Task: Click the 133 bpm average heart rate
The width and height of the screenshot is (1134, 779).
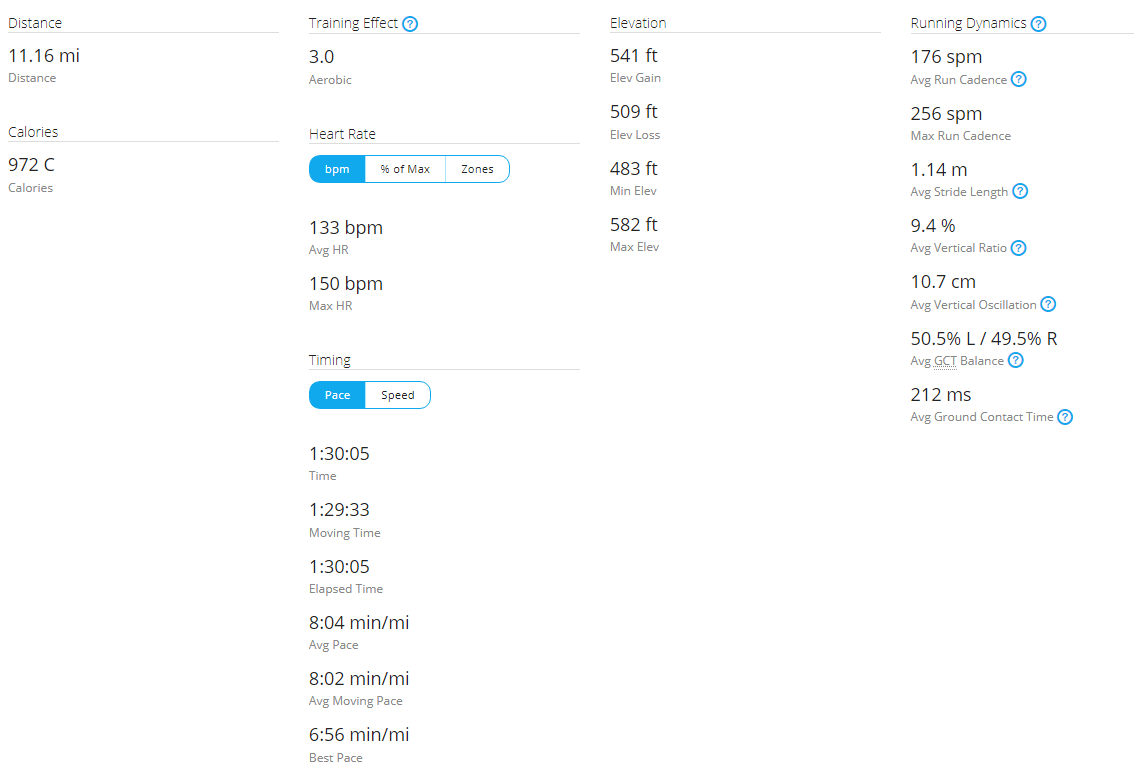Action: point(346,228)
